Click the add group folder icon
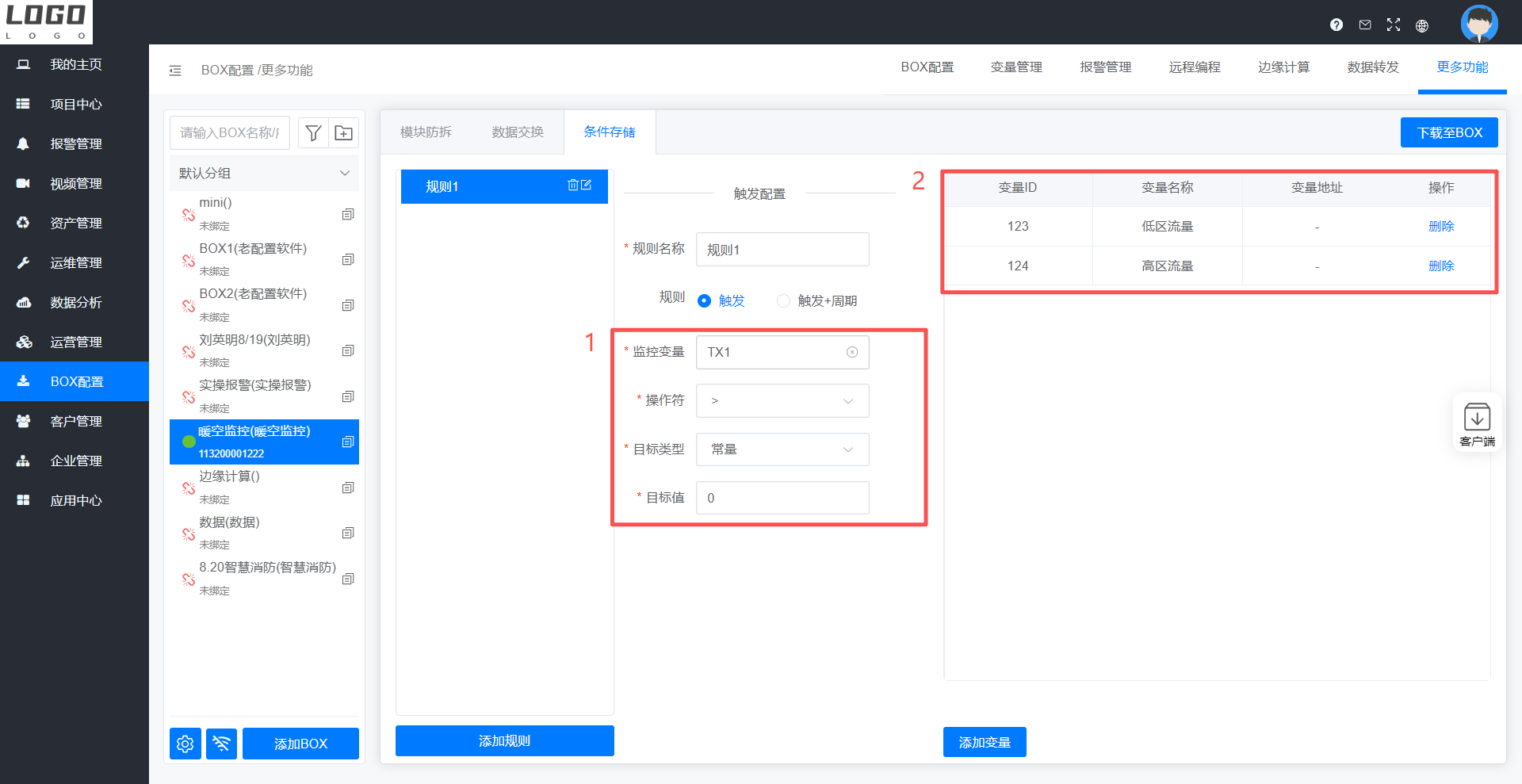 coord(344,133)
